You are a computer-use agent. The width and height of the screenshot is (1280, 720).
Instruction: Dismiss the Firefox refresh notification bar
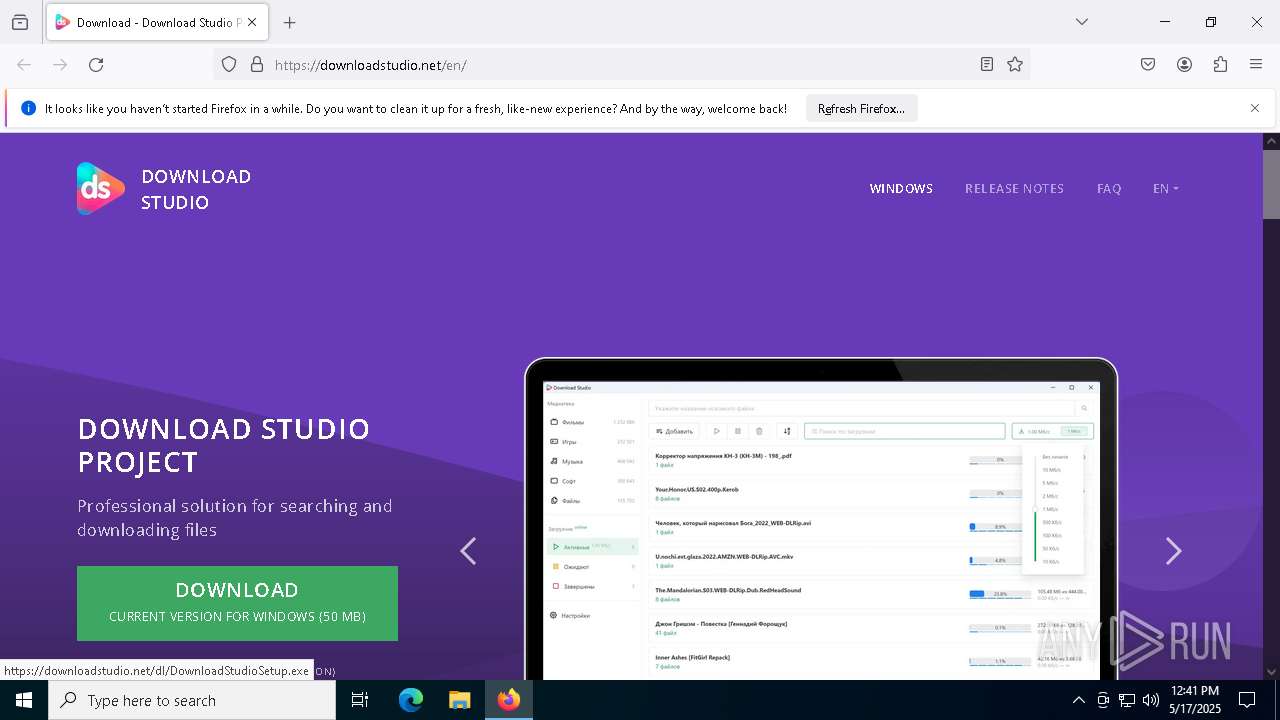[x=1255, y=108]
